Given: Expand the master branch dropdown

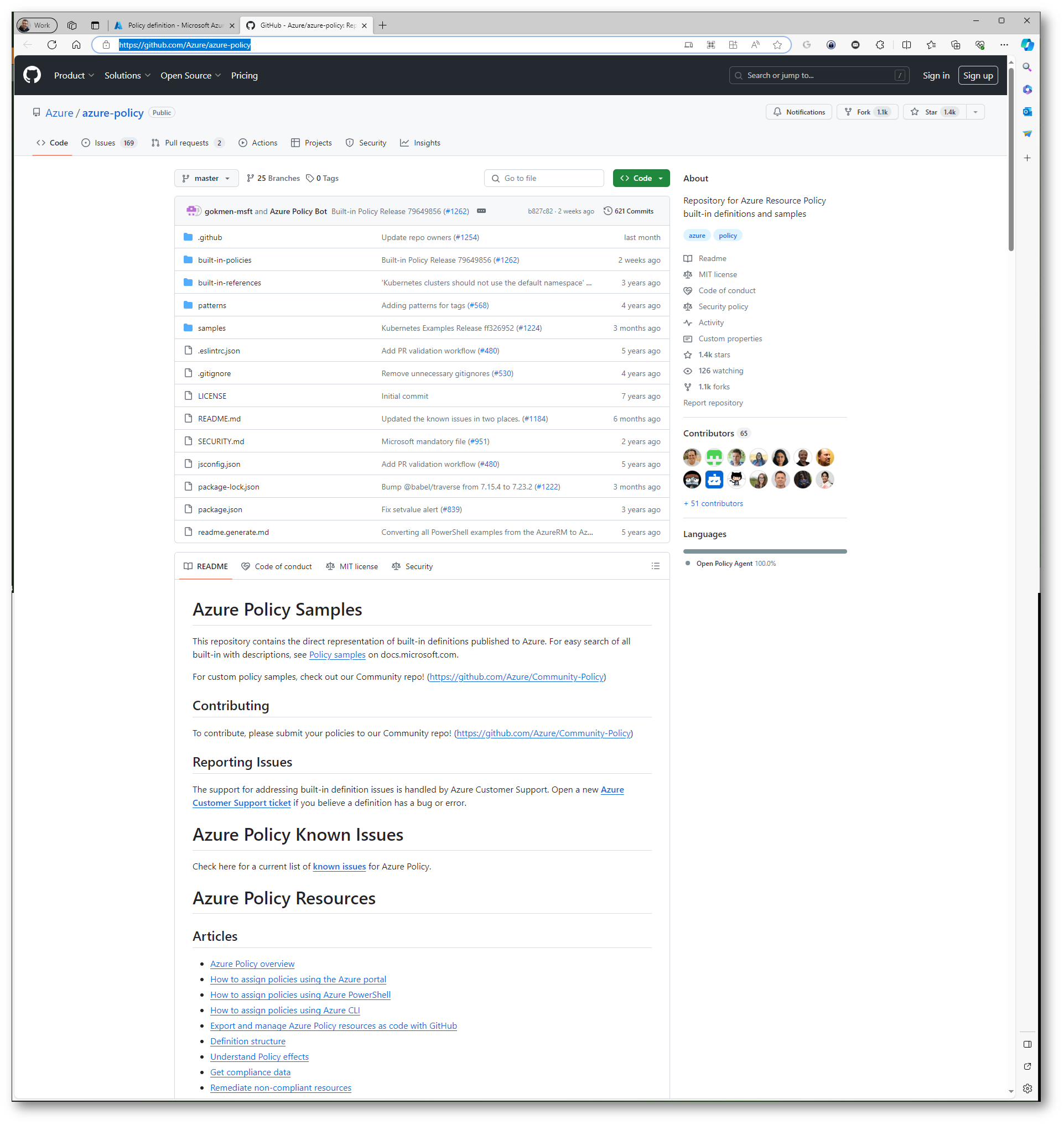Looking at the screenshot, I should point(206,178).
